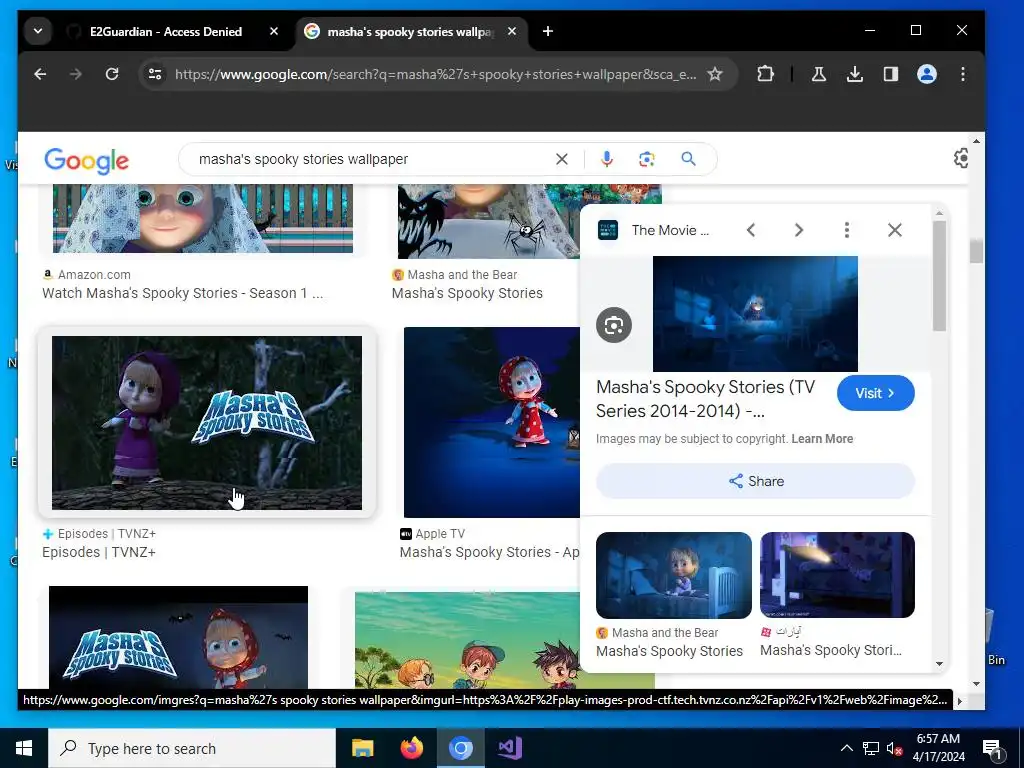Screen dimensions: 1024x768
Task: Click preview panel scroll down arrow
Action: (x=939, y=664)
